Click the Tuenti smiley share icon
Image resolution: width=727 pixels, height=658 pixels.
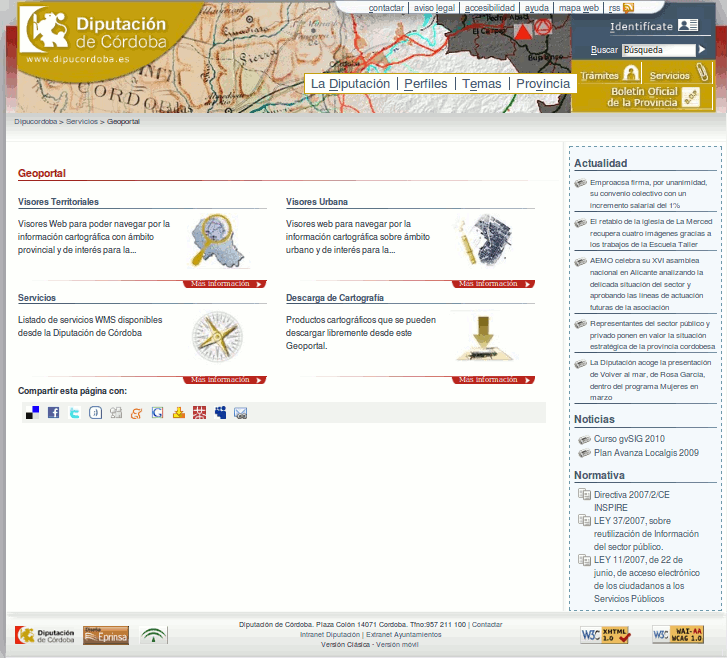(95, 413)
